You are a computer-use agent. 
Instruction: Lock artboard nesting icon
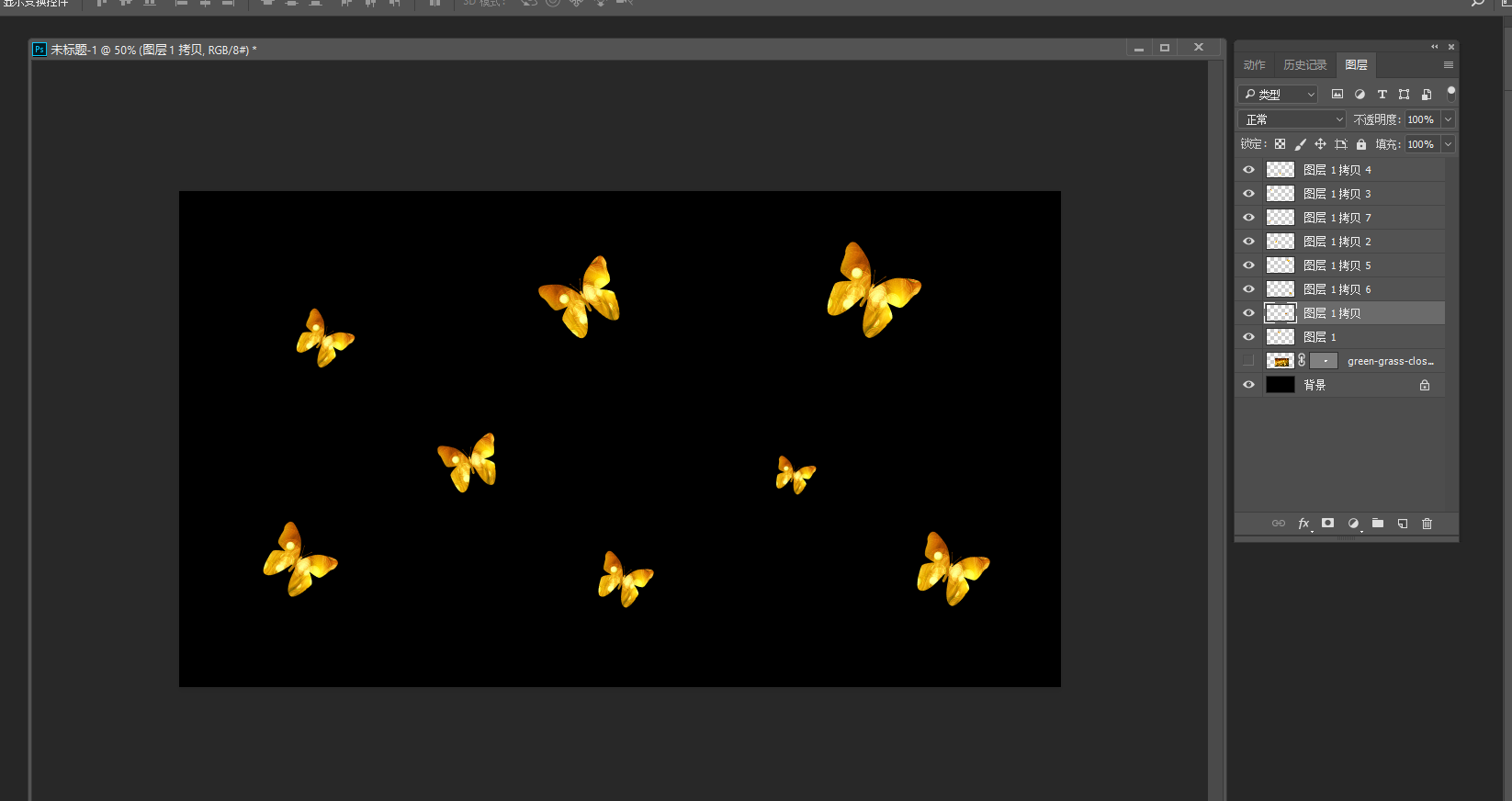tap(1341, 144)
